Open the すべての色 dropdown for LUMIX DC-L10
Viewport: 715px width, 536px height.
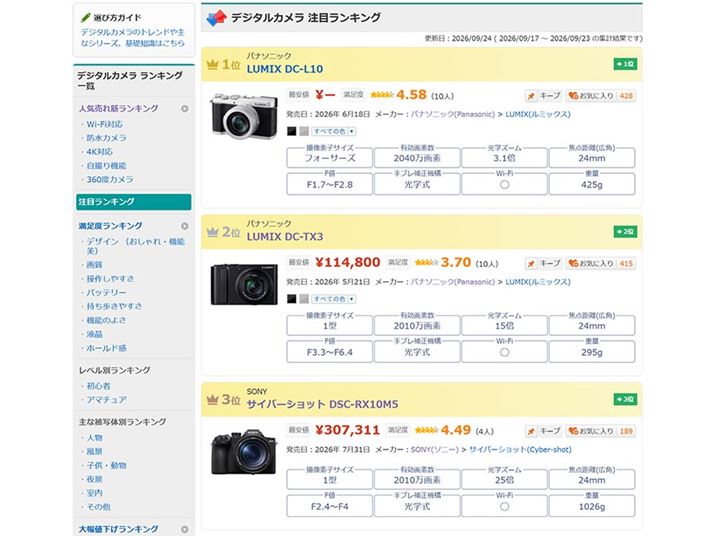pos(333,131)
